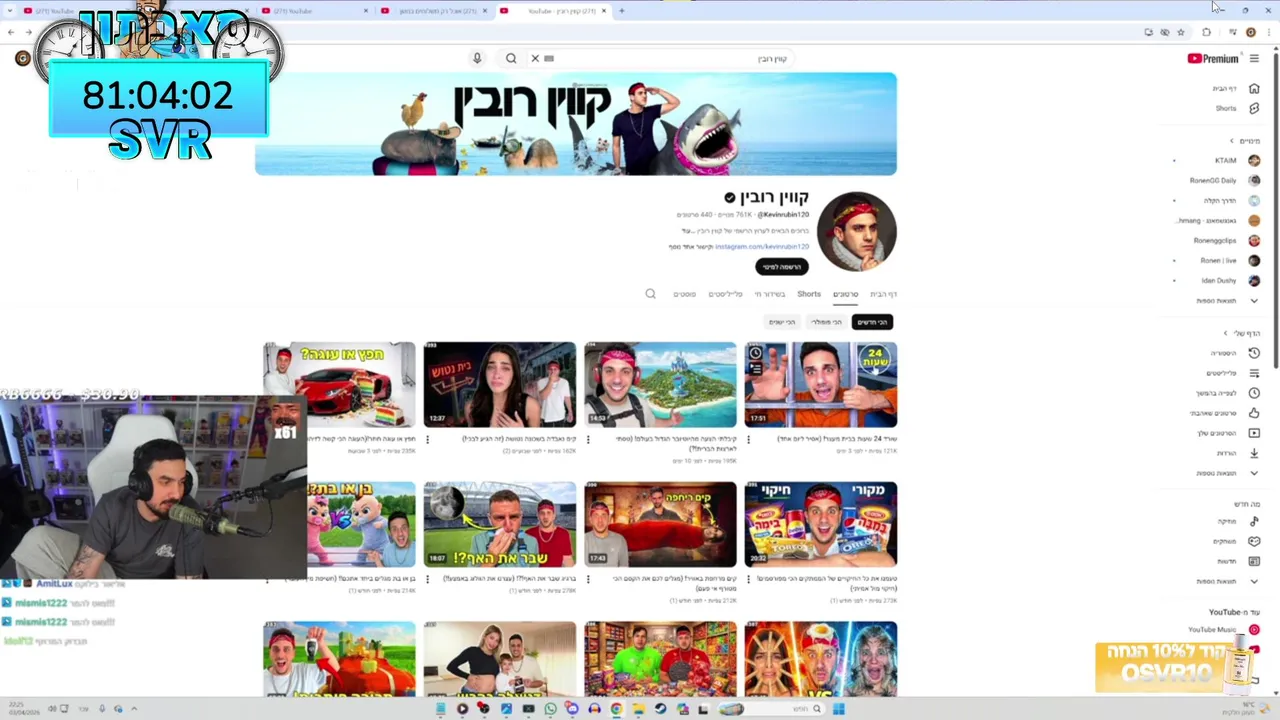The image size is (1280, 720).
Task: Open the snacks imitation vs original video thumbnail
Action: (x=821, y=525)
